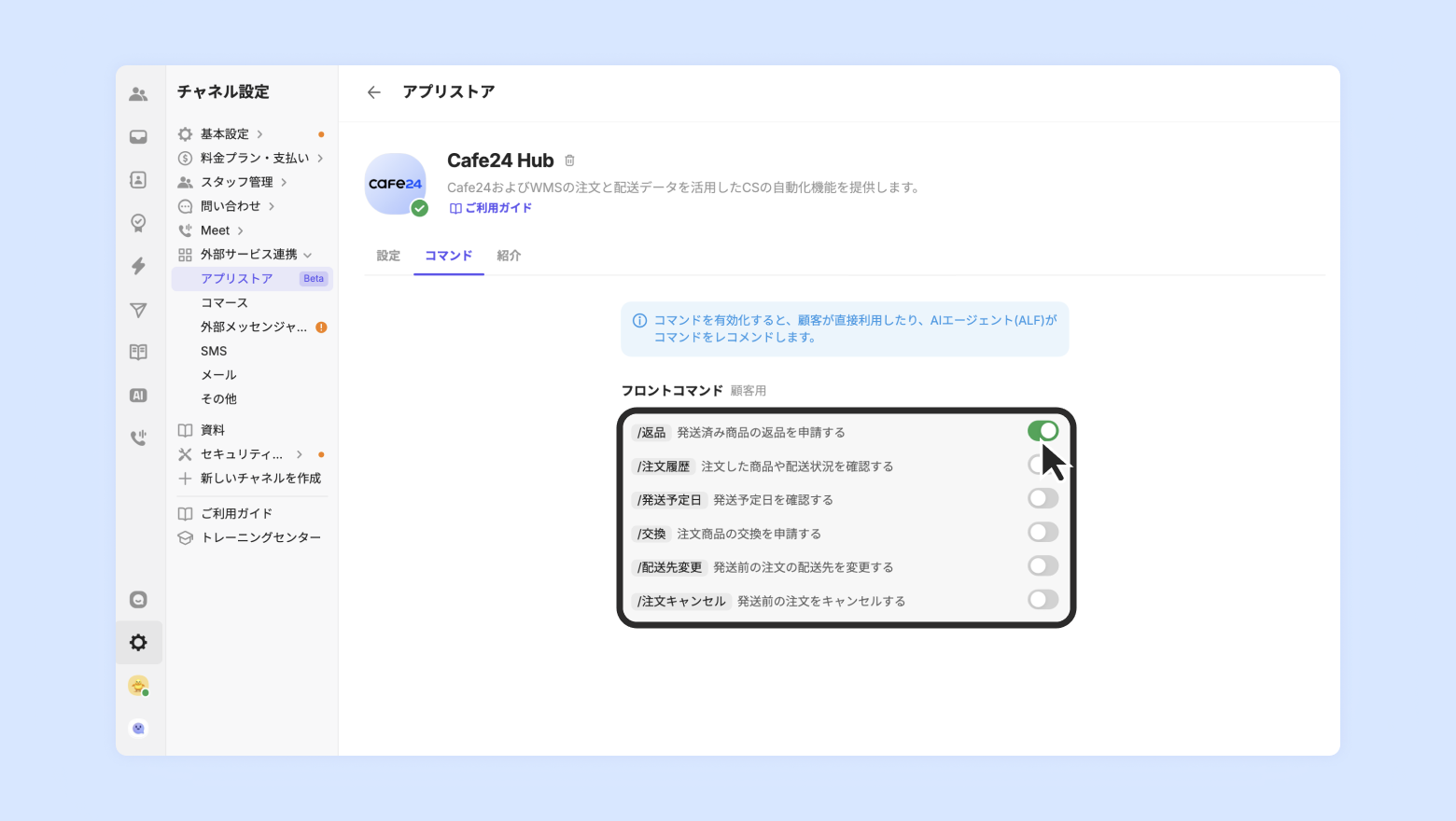Open 資料 in the sidebar
Viewport: 1456px width, 821px height.
coord(213,430)
